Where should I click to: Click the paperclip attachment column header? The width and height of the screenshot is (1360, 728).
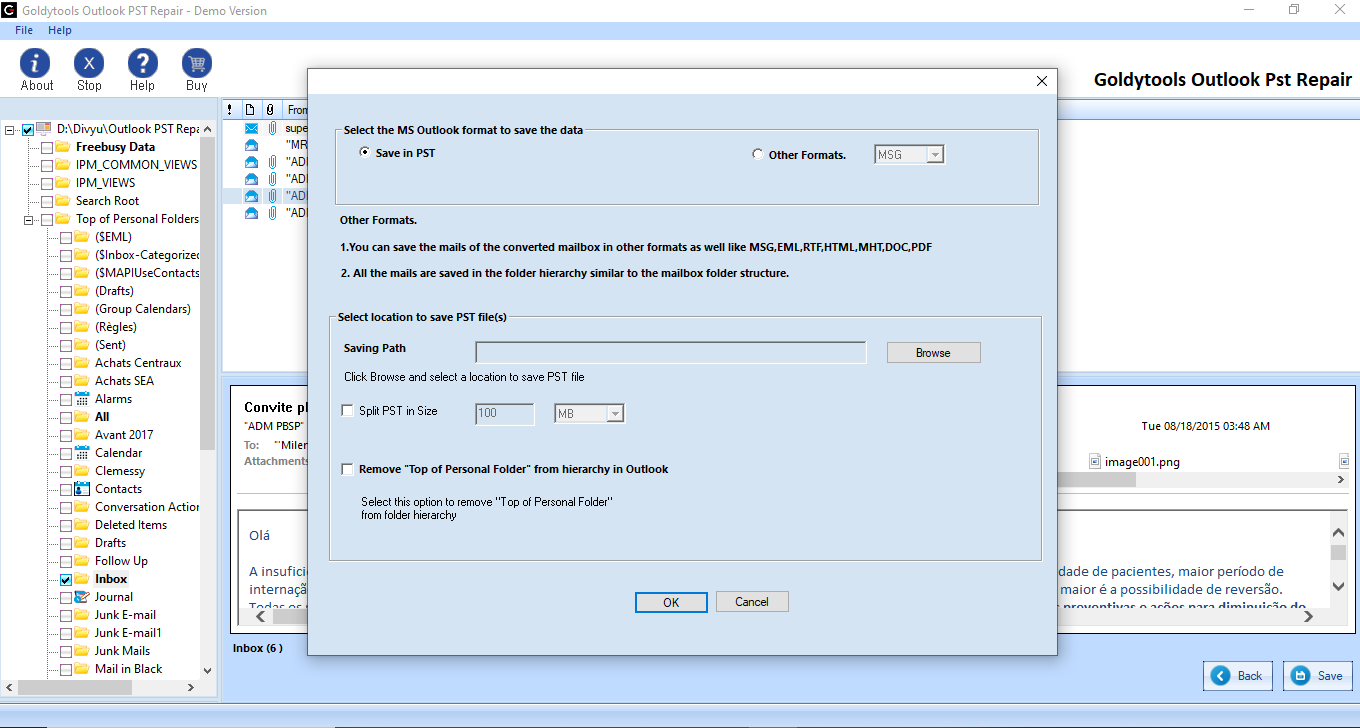coord(270,109)
